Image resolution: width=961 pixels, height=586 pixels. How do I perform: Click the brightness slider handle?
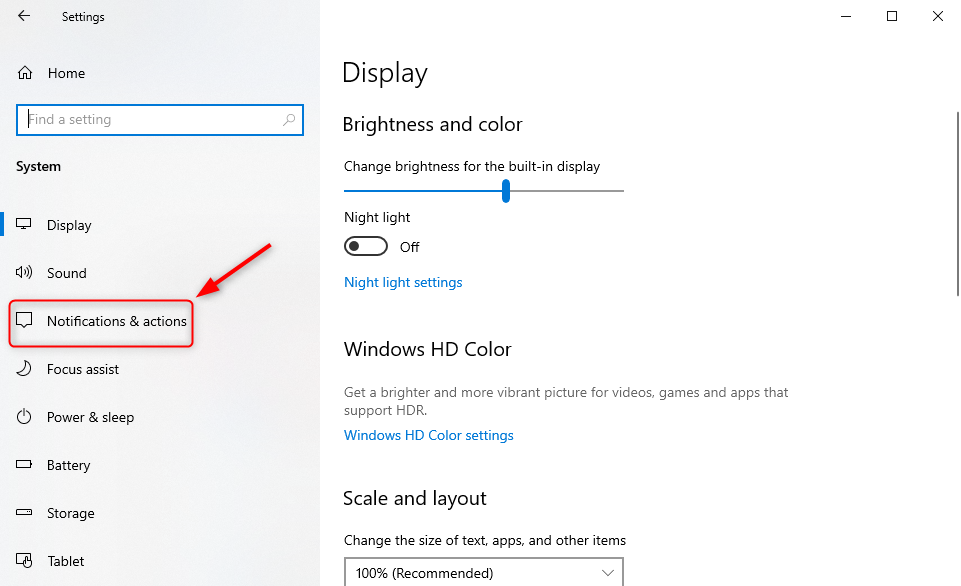[506, 191]
